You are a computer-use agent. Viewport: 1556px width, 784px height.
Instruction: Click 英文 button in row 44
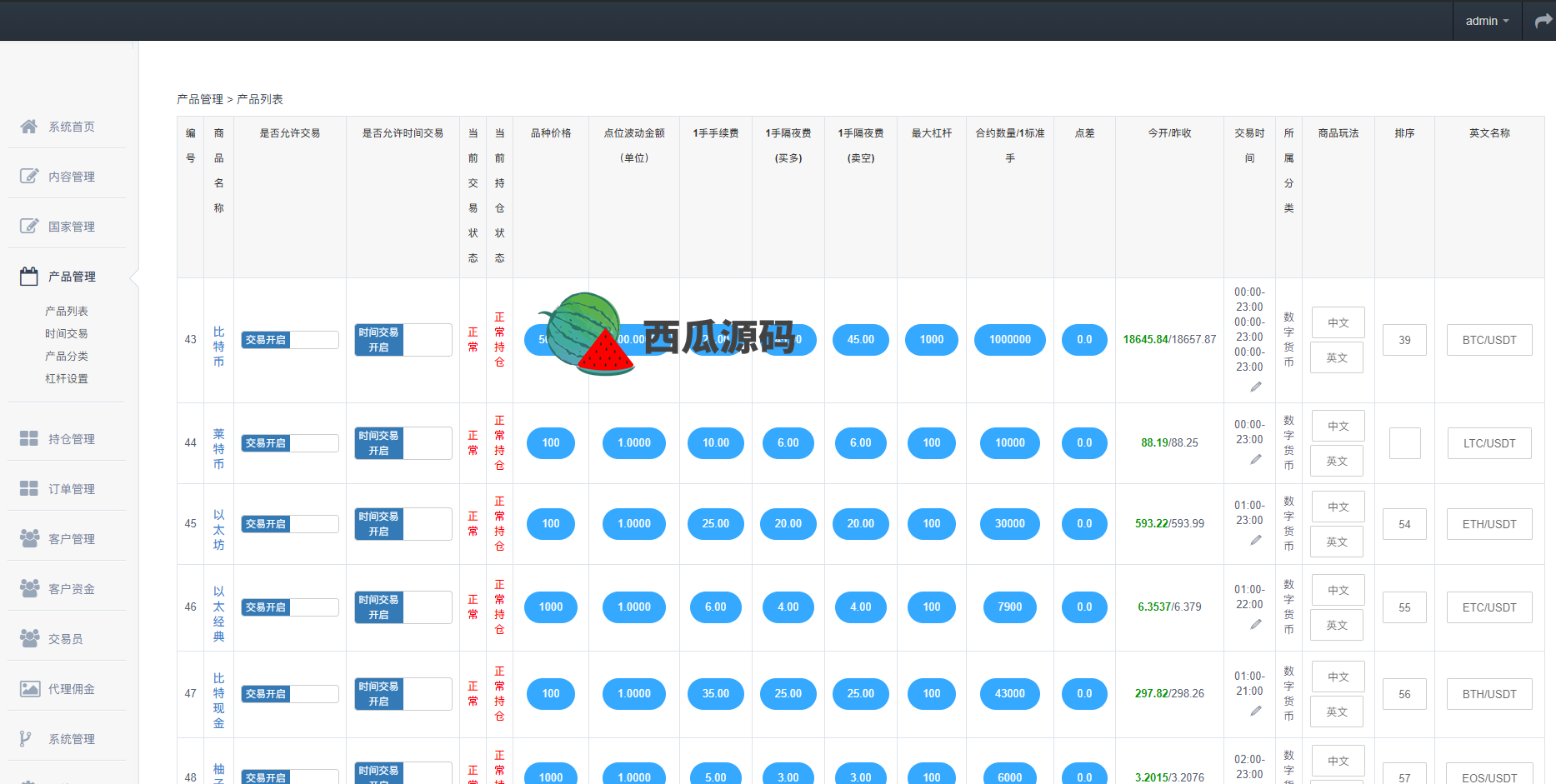(1337, 461)
